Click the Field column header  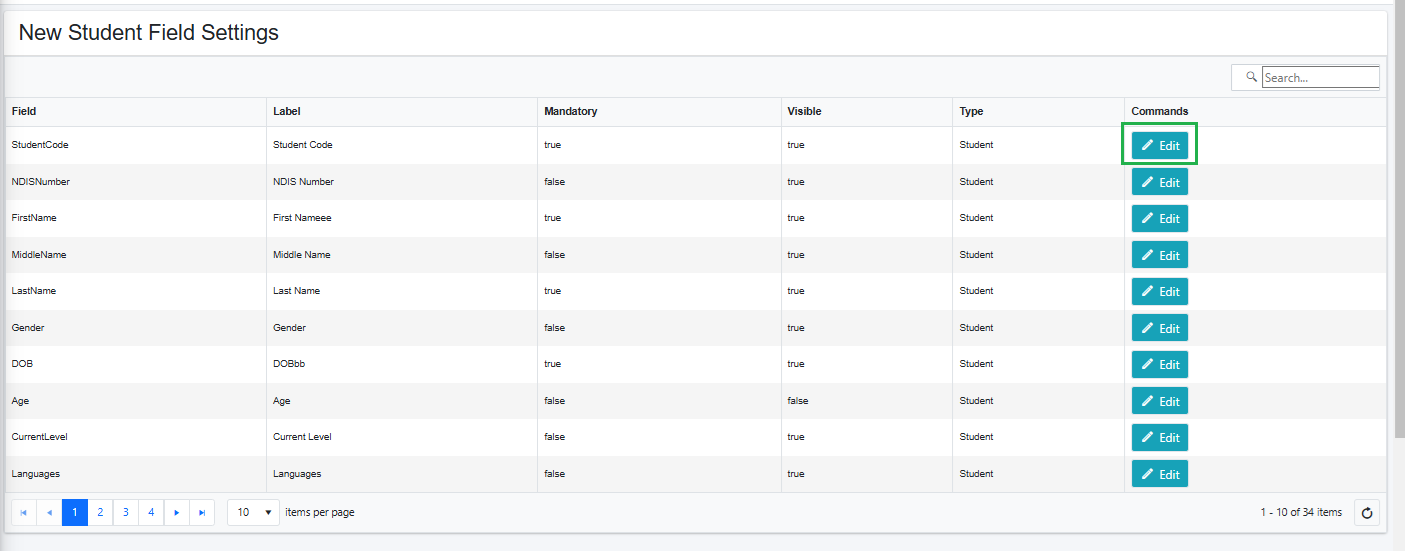tap(24, 111)
